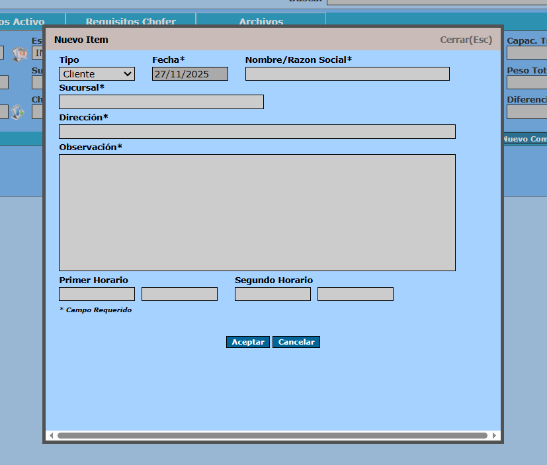Select the Dirección text field
This screenshot has height=465, width=547.
pyautogui.click(x=257, y=132)
